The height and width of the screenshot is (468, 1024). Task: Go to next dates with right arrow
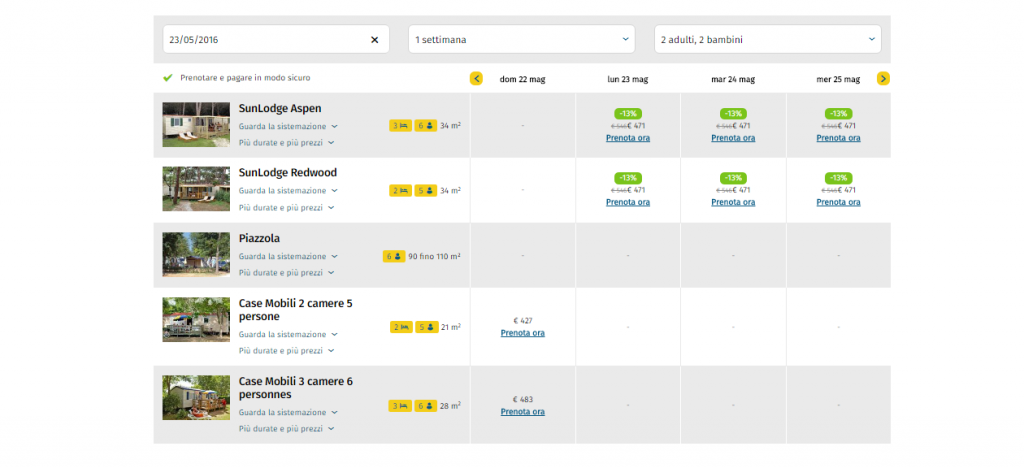[883, 78]
